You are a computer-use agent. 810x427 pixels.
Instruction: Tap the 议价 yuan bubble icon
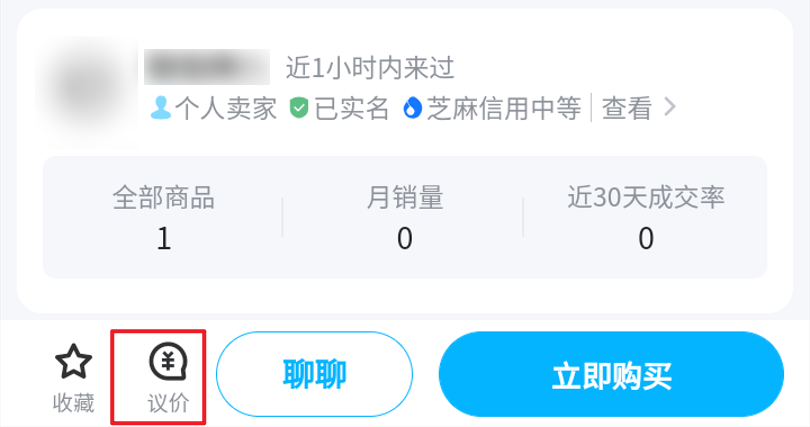click(x=168, y=361)
